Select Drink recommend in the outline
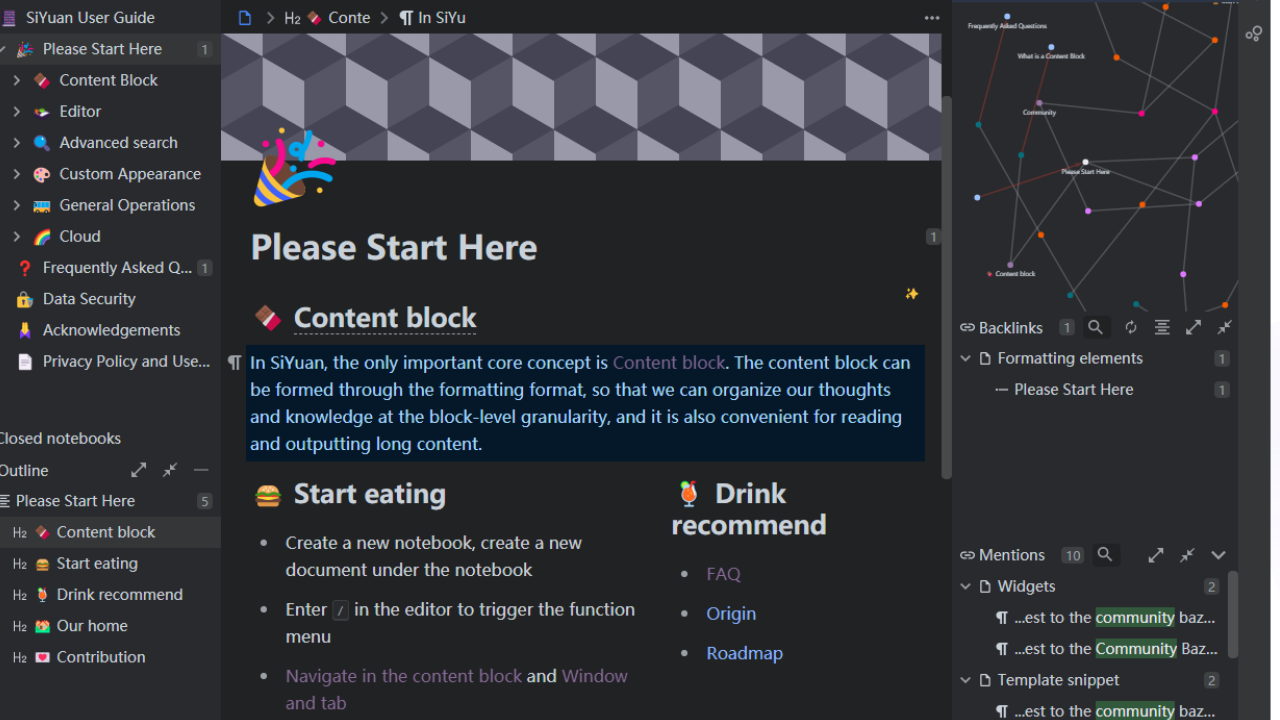The image size is (1280, 720). (x=119, y=594)
